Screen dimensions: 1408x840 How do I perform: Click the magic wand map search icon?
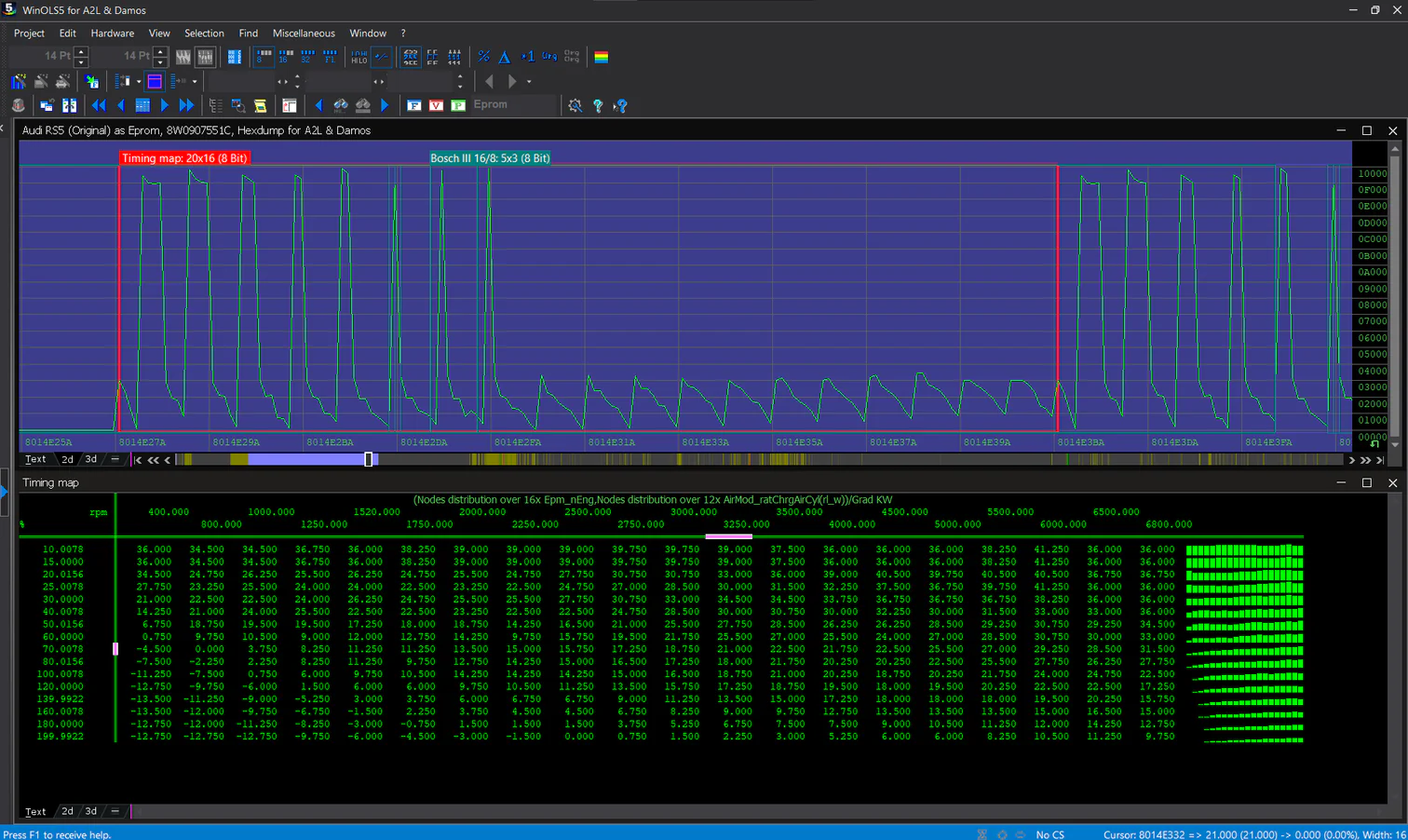18,81
